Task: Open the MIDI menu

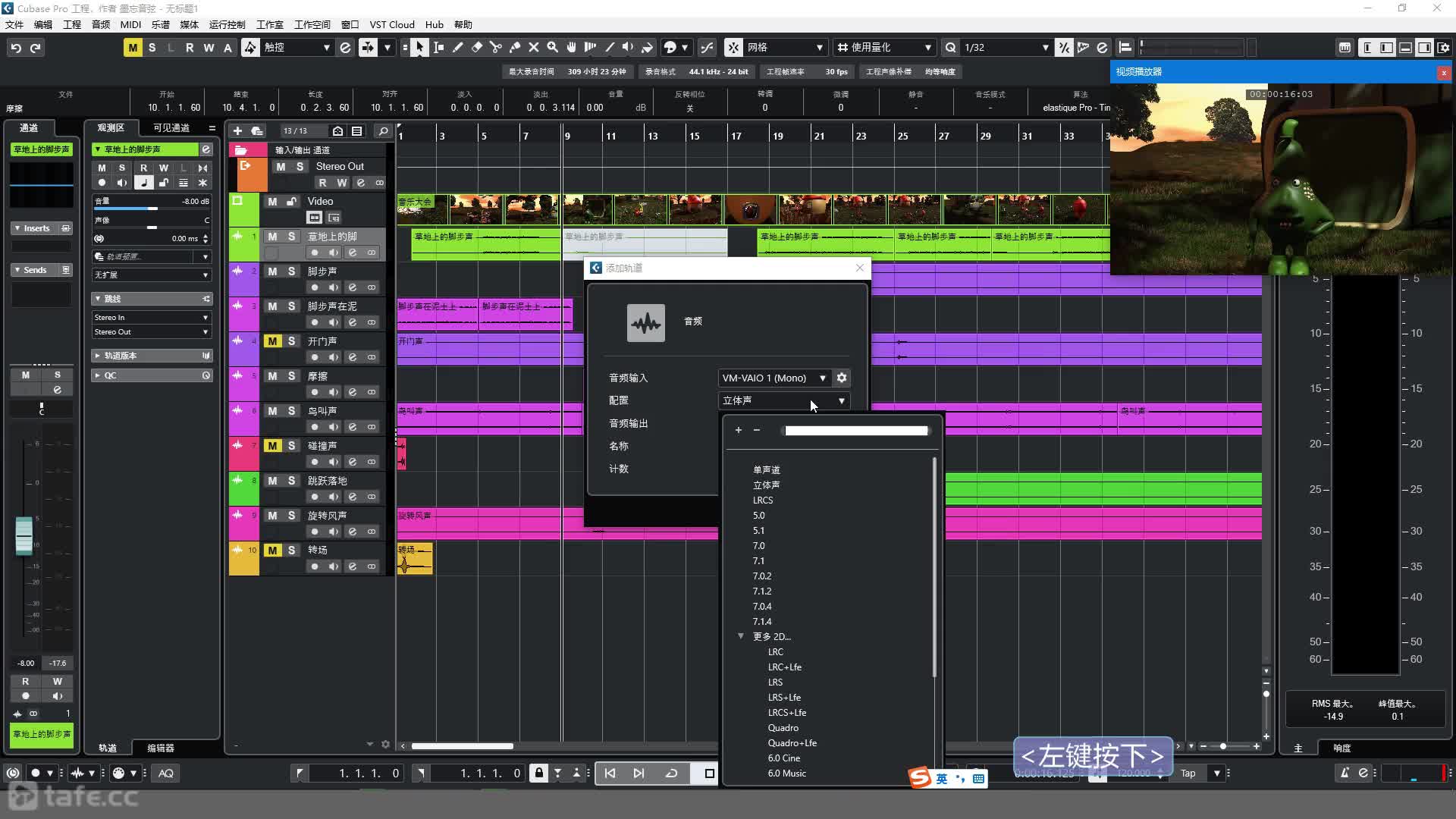Action: point(130,24)
